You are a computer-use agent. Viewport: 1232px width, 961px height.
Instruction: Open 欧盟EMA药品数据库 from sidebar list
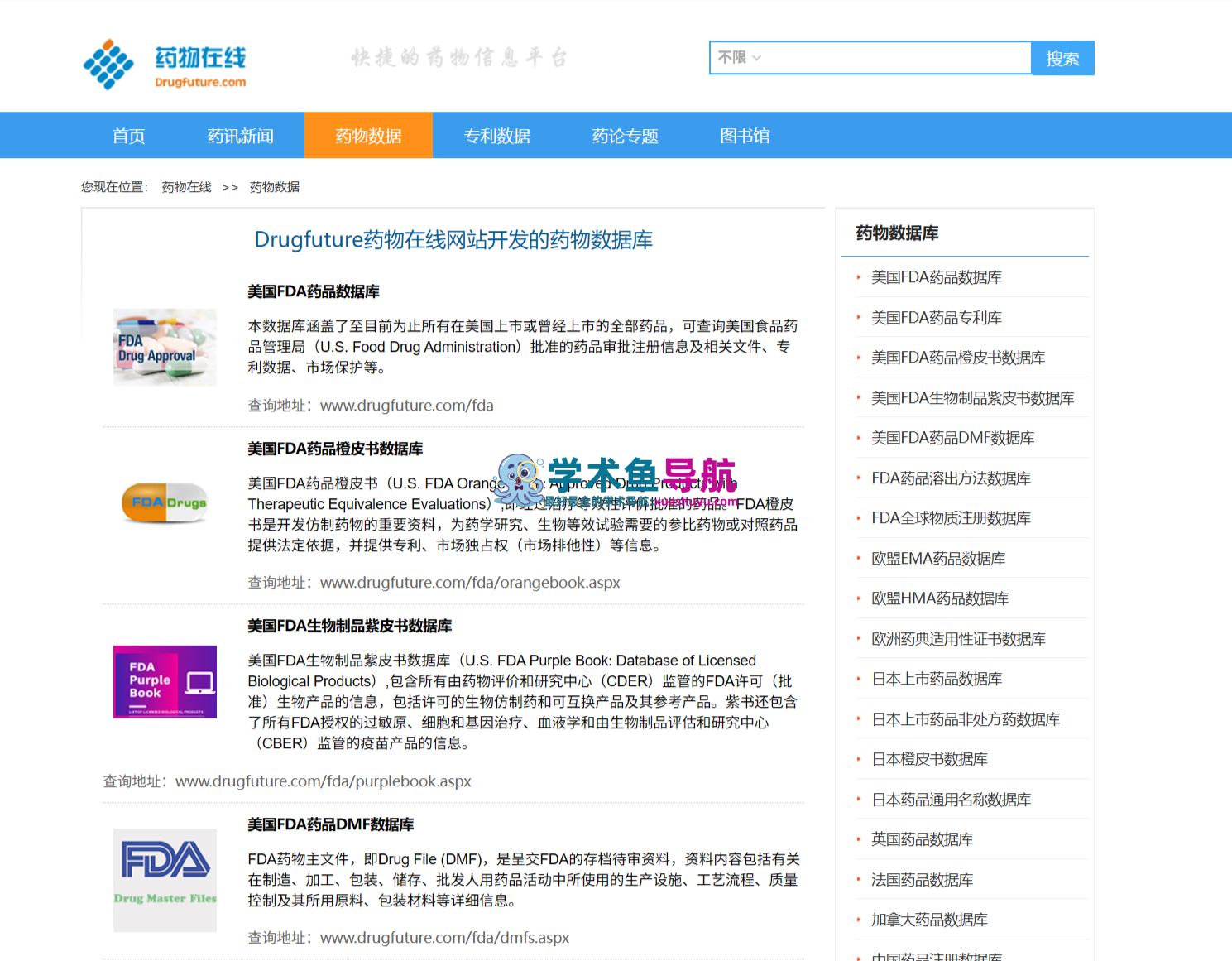938,559
